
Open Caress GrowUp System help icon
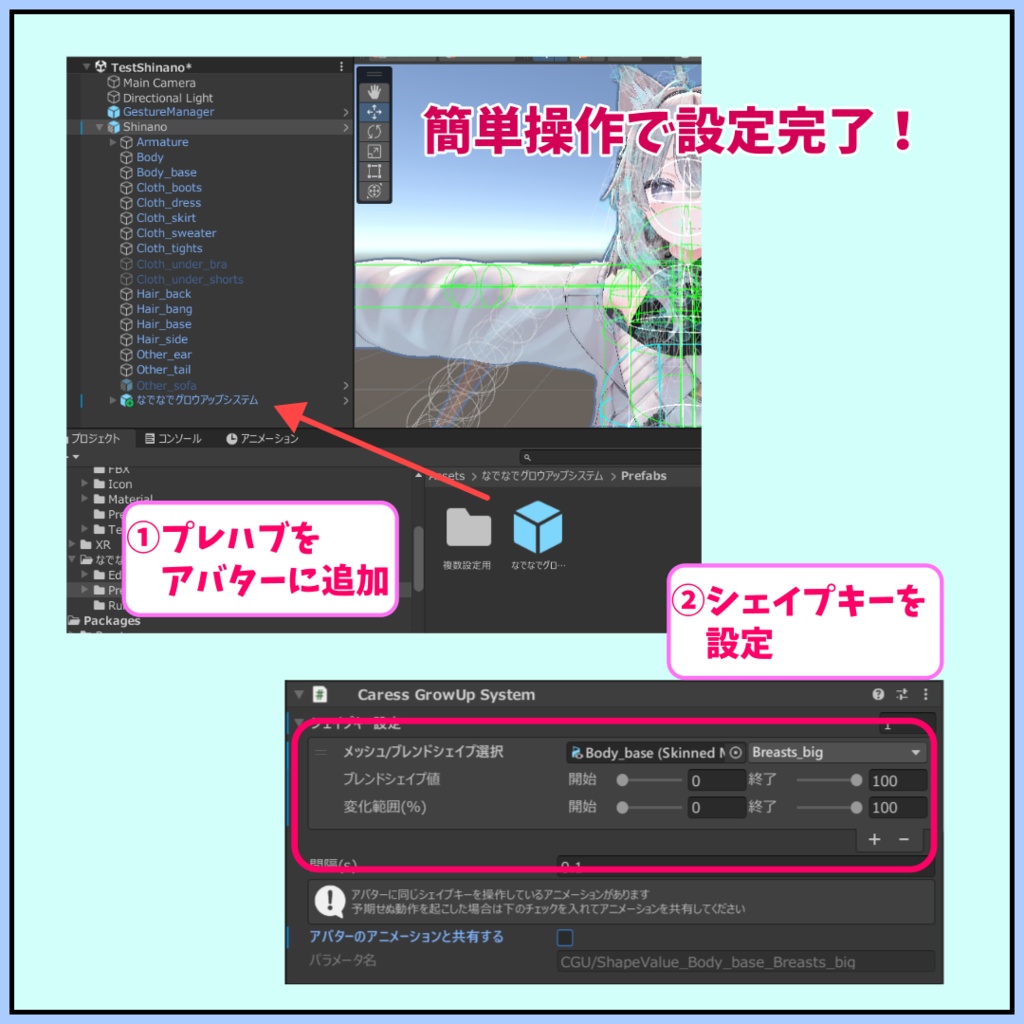(878, 694)
